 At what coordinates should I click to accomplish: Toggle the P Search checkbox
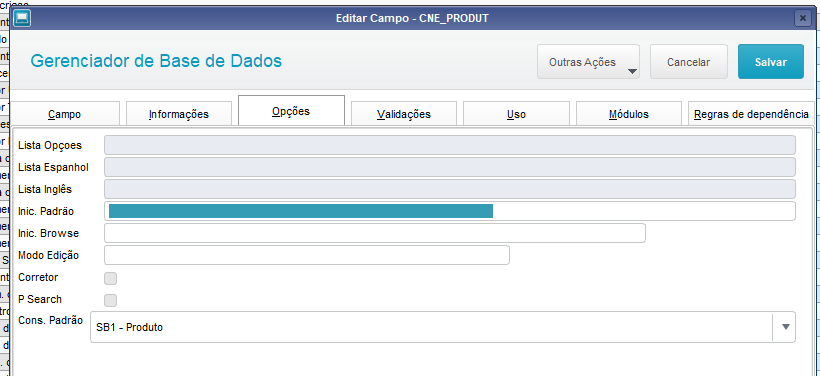[x=110, y=300]
